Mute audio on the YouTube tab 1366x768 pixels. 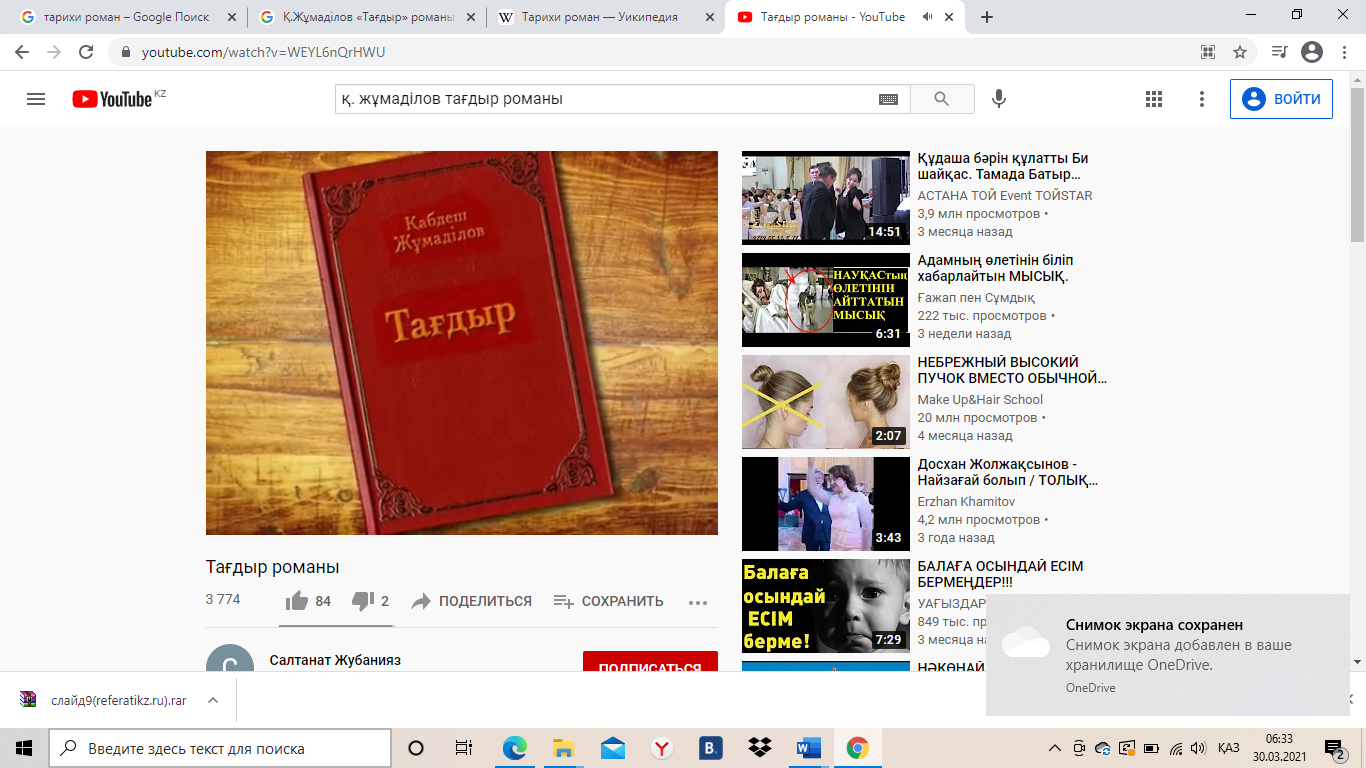tap(927, 17)
